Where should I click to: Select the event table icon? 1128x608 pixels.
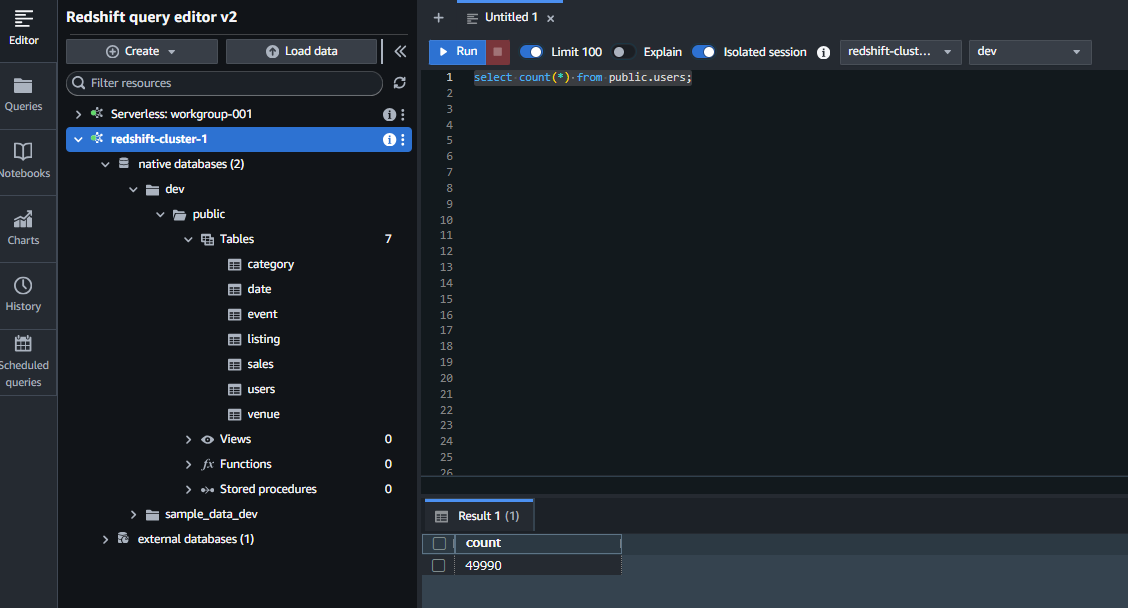(x=235, y=314)
